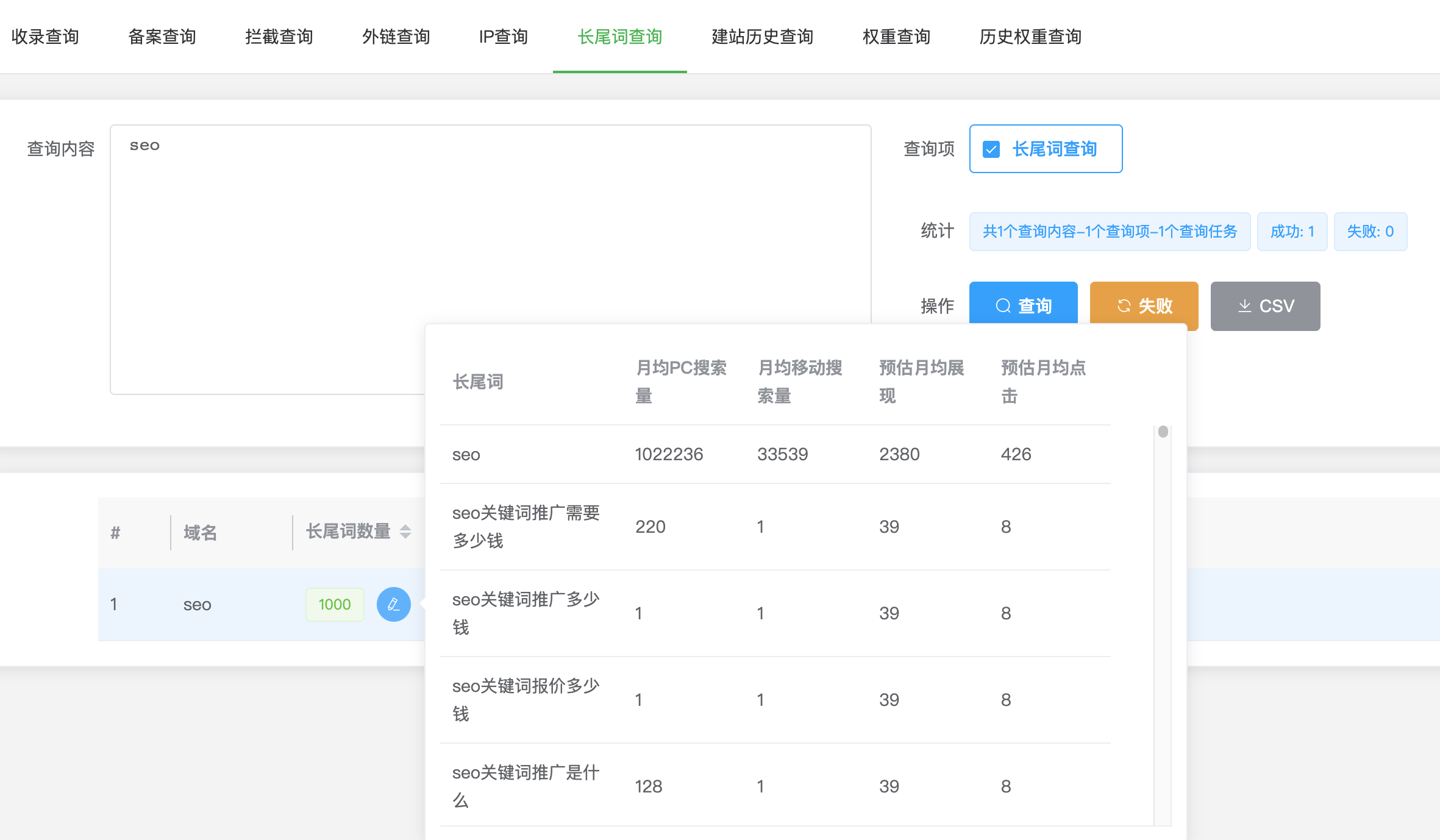Click the 拦截查询 menu item
The width and height of the screenshot is (1440, 840).
coord(278,37)
